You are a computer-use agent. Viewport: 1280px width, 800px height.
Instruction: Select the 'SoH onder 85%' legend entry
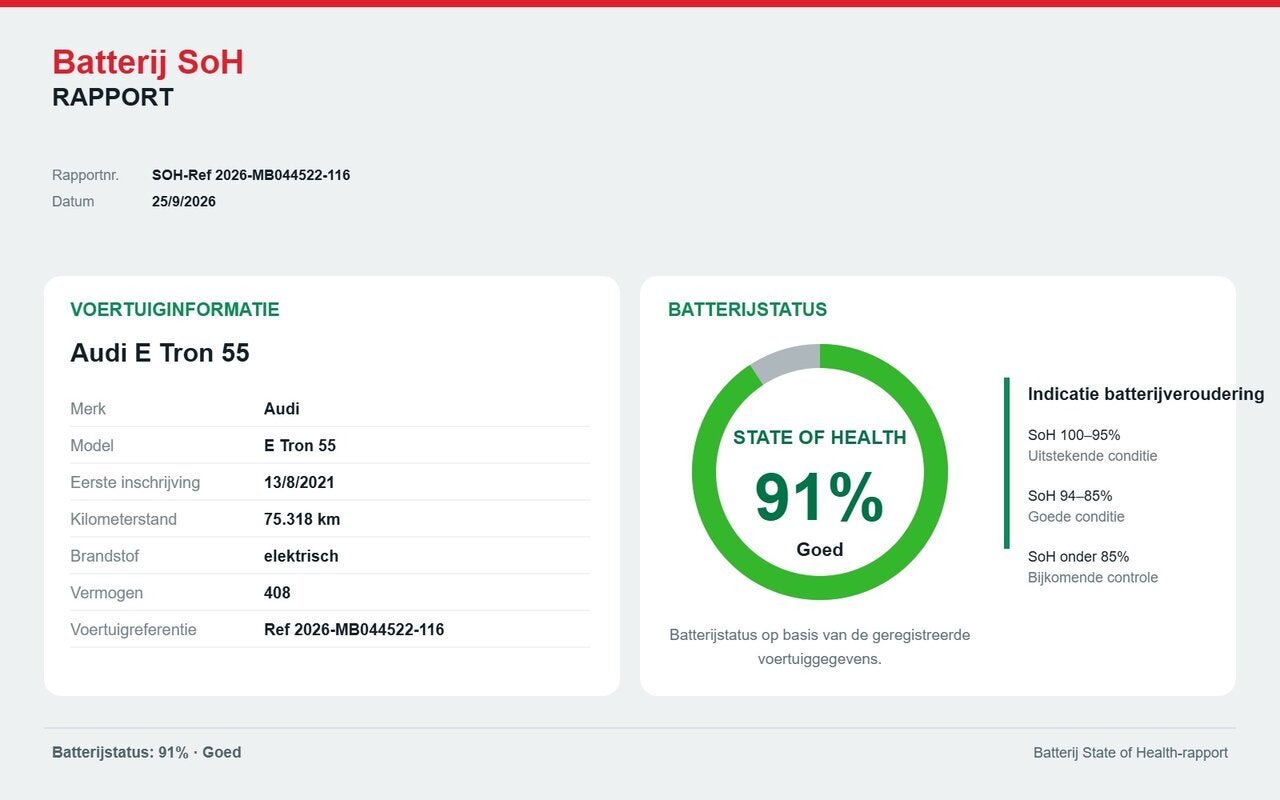point(1079,557)
